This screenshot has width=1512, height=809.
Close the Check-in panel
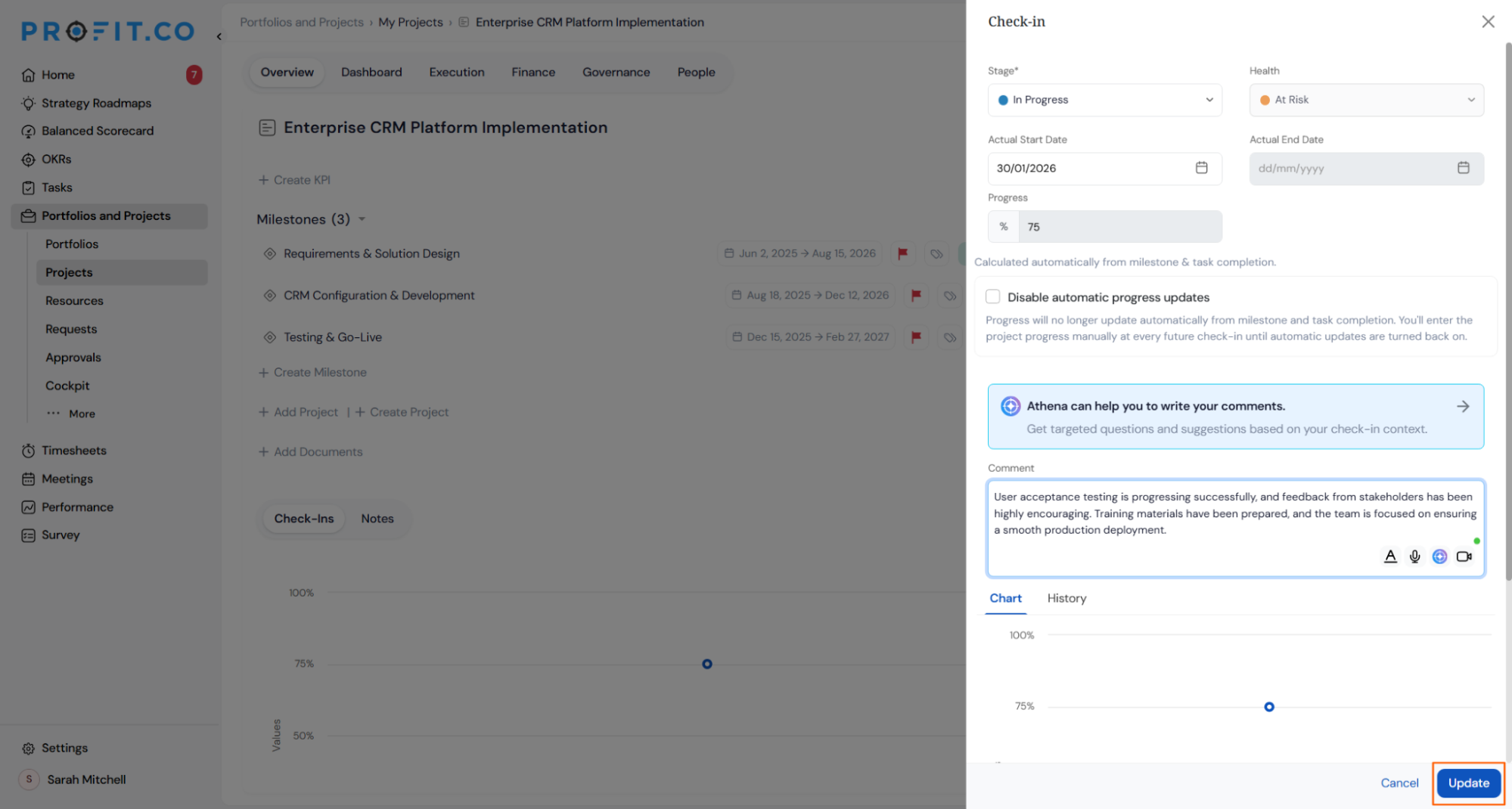[1488, 22]
